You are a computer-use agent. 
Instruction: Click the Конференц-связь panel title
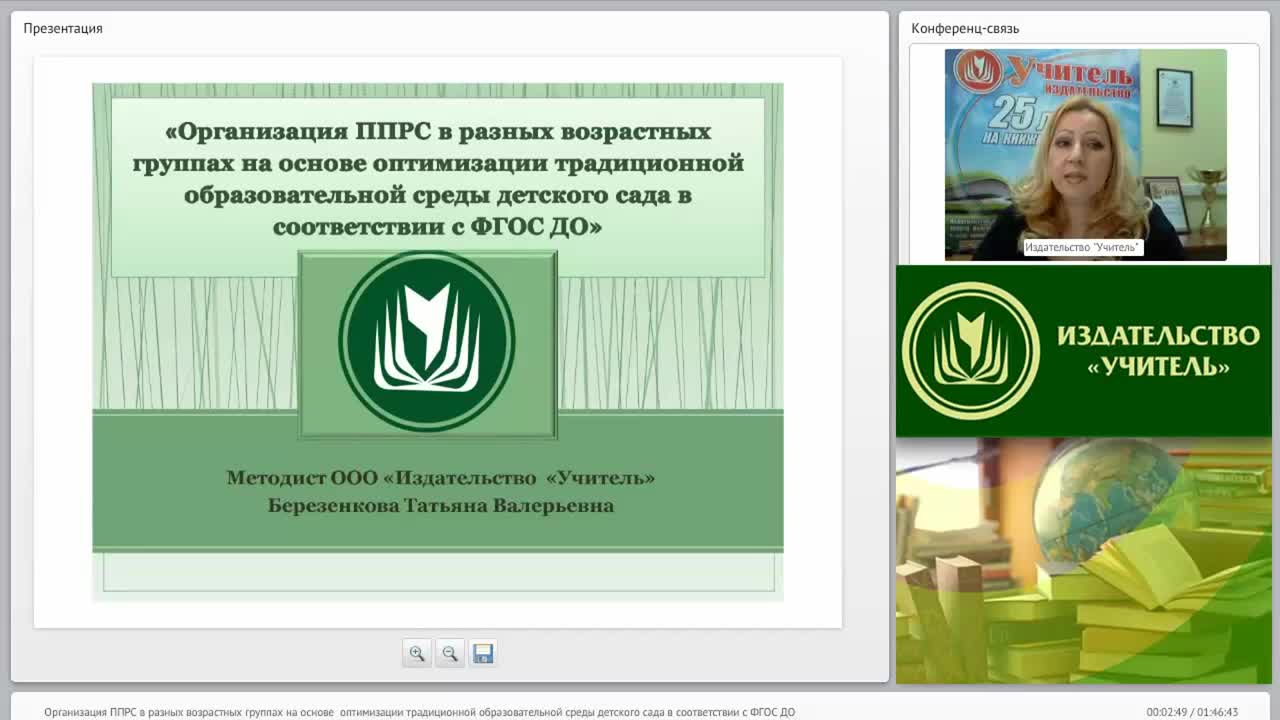coord(965,28)
